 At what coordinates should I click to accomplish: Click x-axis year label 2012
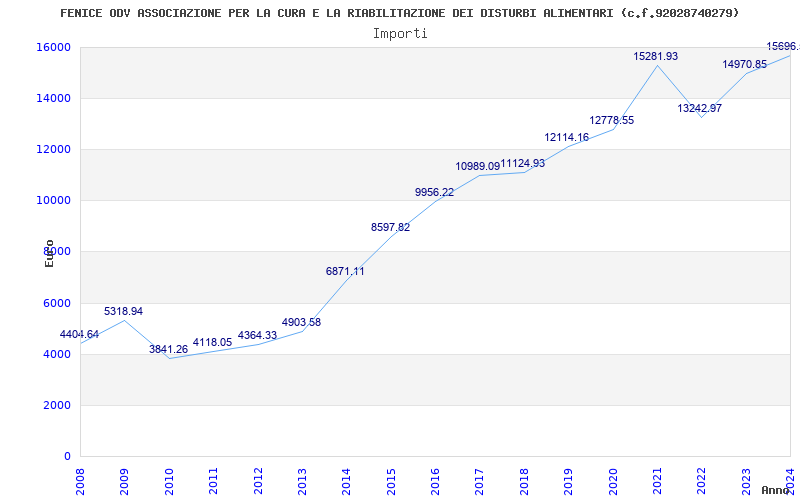[258, 482]
